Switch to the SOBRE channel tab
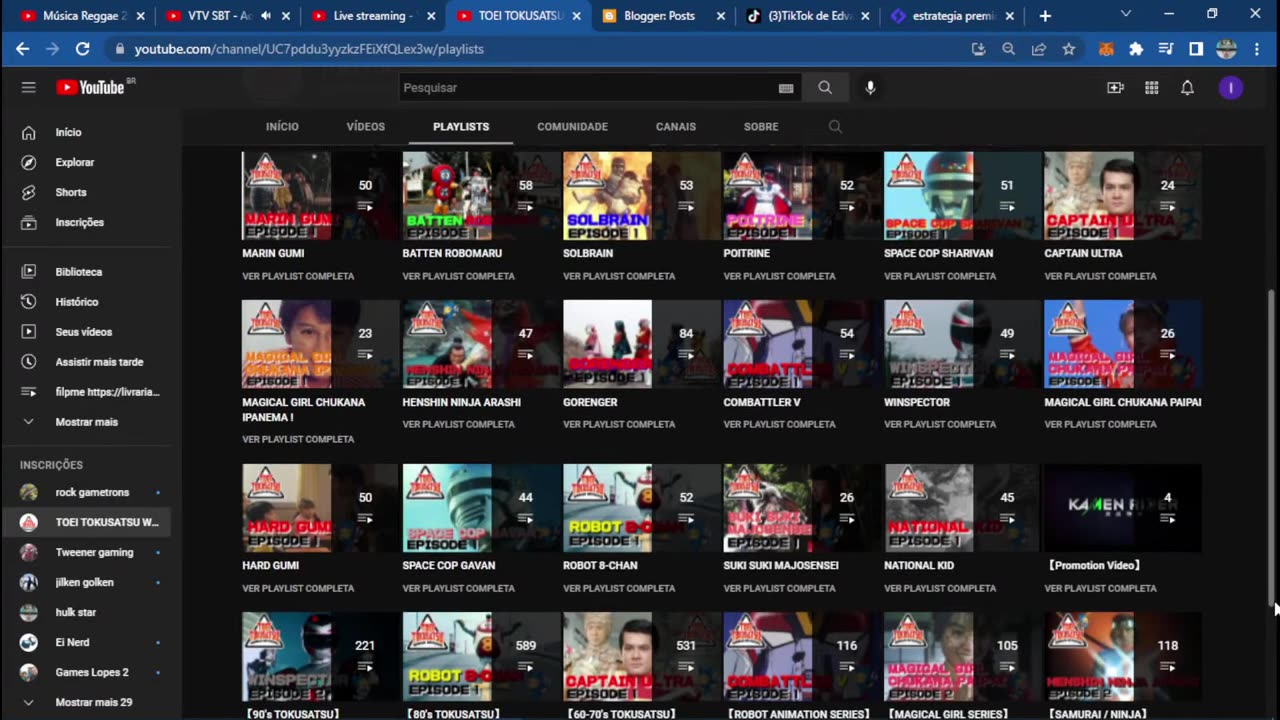This screenshot has width=1280, height=720. [761, 127]
